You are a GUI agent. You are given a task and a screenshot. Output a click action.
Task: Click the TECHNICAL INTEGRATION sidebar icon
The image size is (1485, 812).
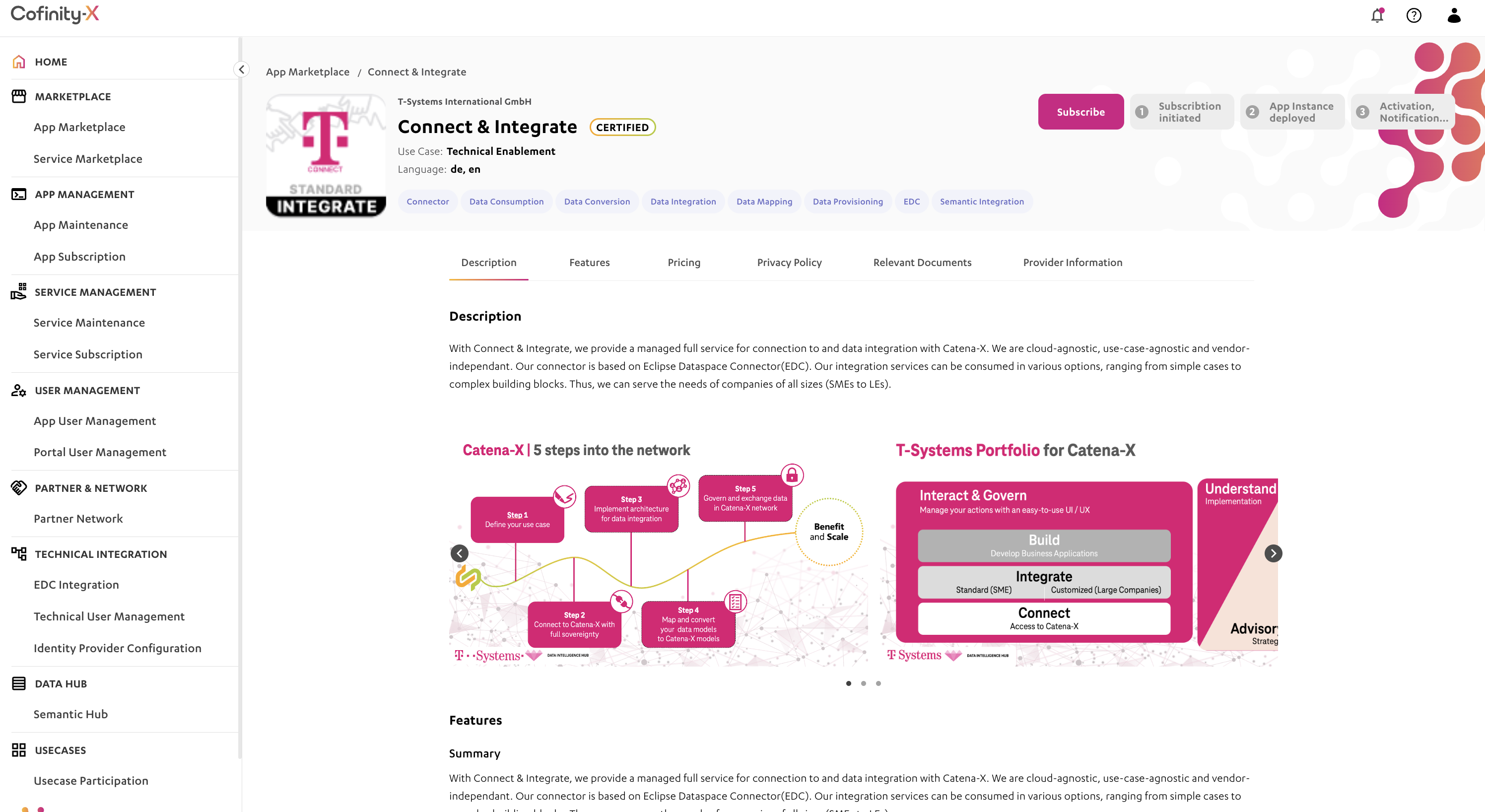click(x=18, y=553)
